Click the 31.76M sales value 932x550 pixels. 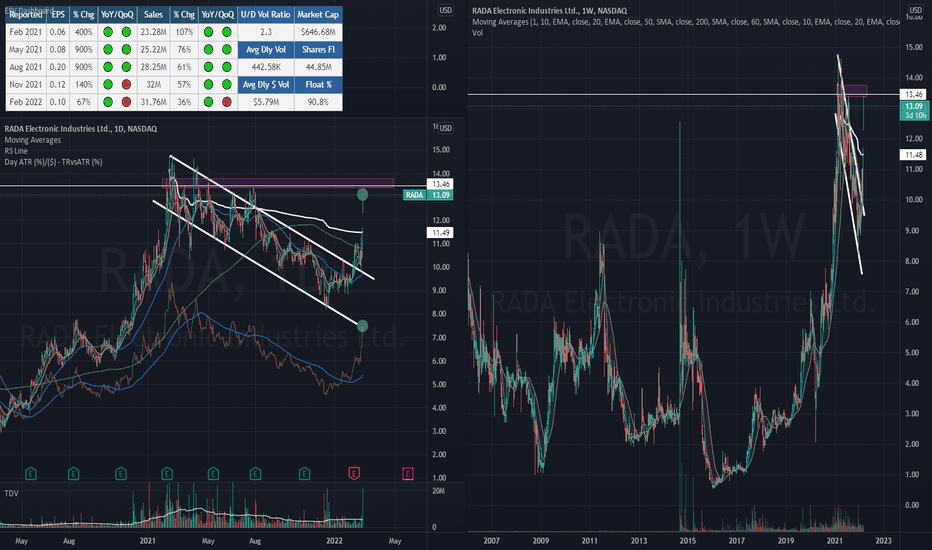tap(153, 102)
